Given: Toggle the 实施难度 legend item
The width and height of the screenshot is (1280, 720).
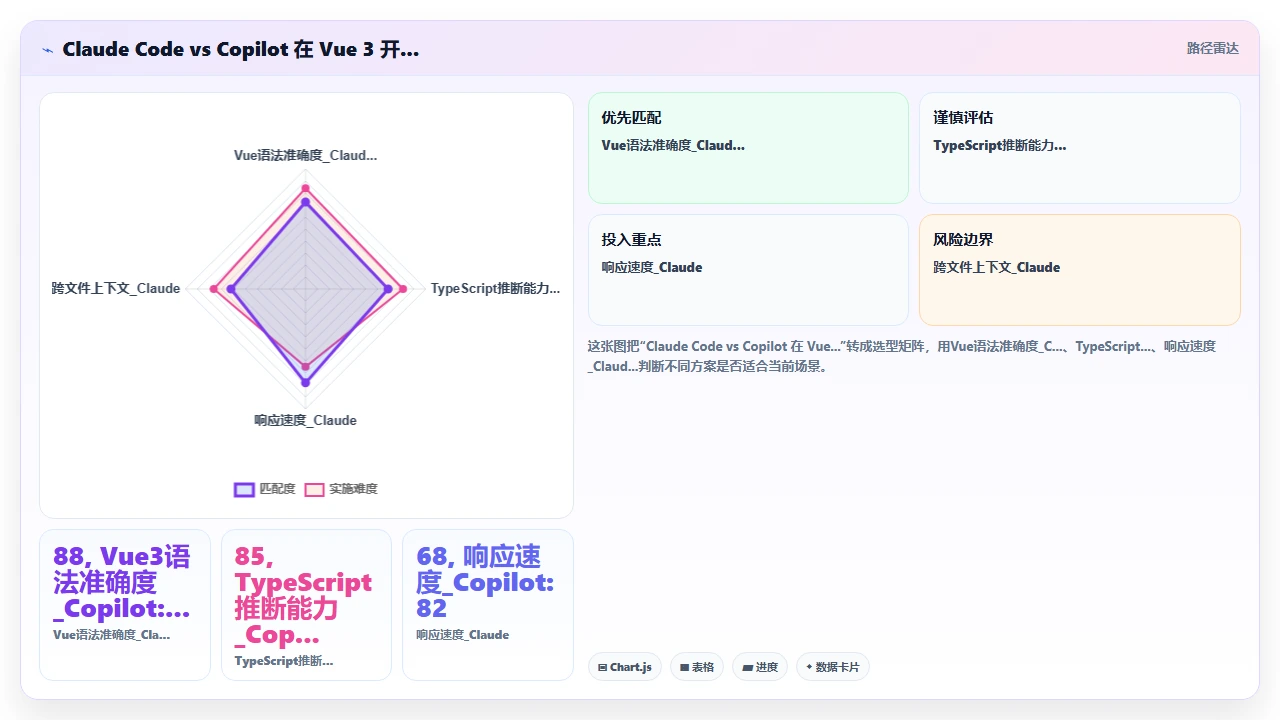Looking at the screenshot, I should pos(341,489).
